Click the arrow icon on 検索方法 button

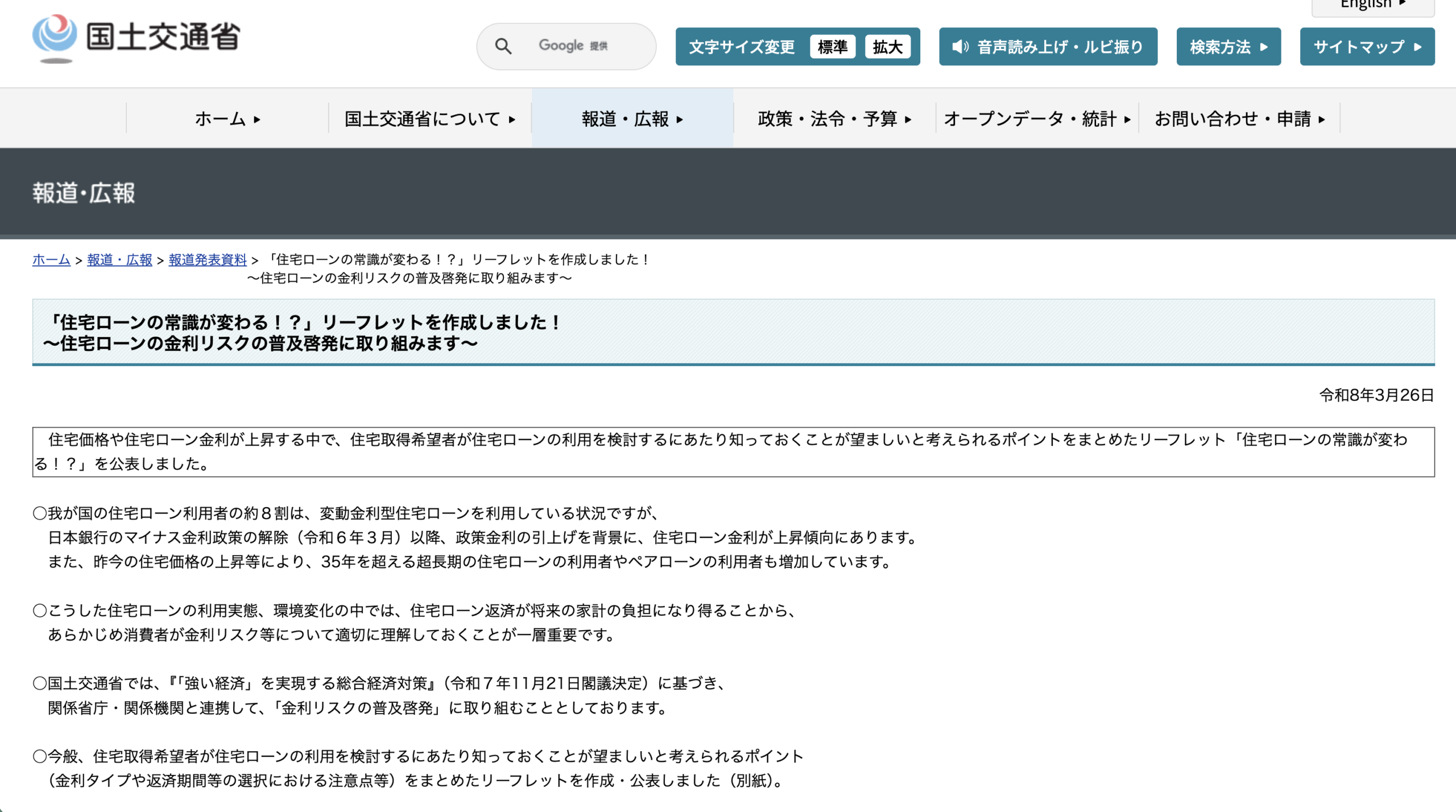[x=1264, y=47]
